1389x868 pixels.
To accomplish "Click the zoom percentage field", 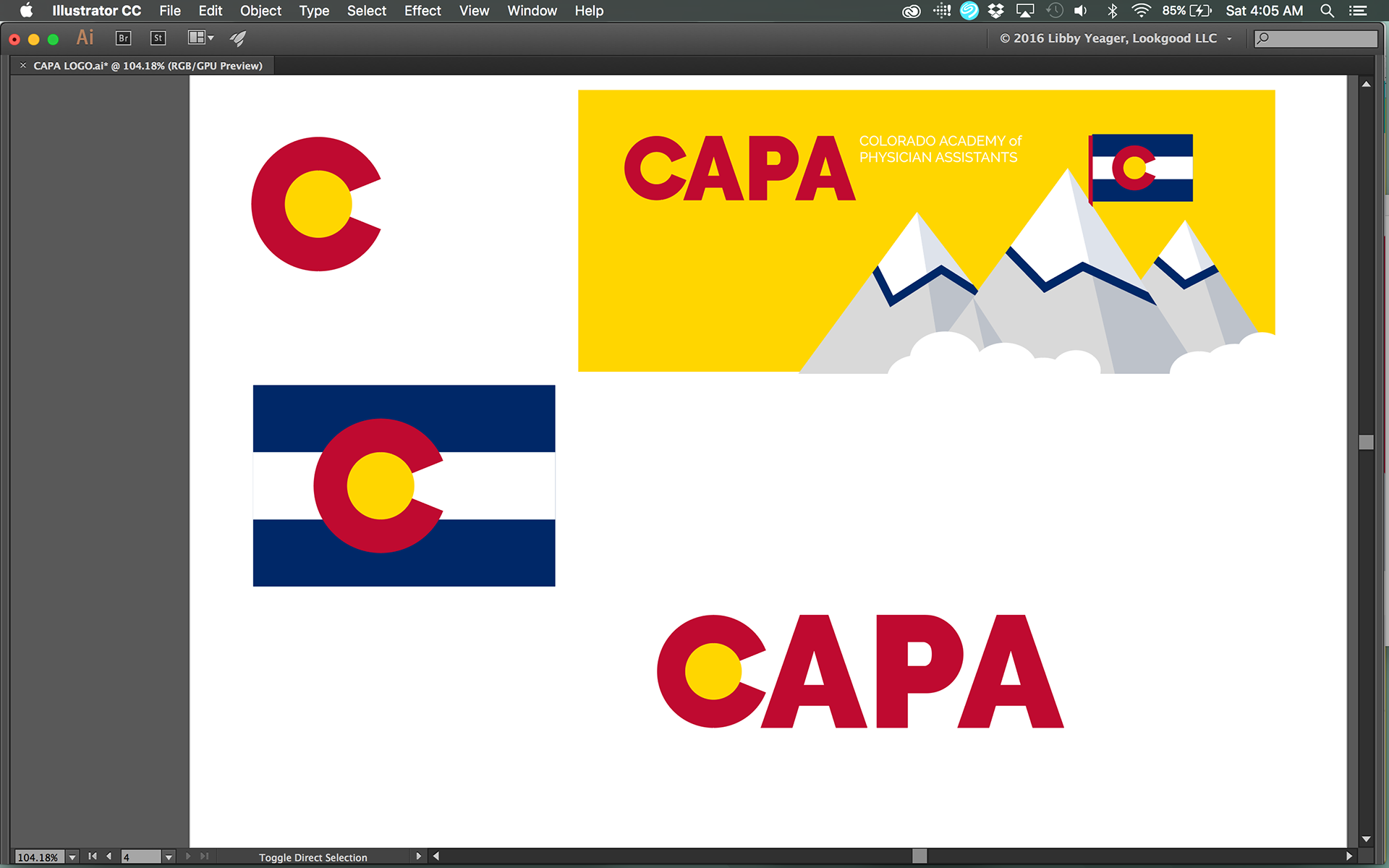I will pos(39,857).
